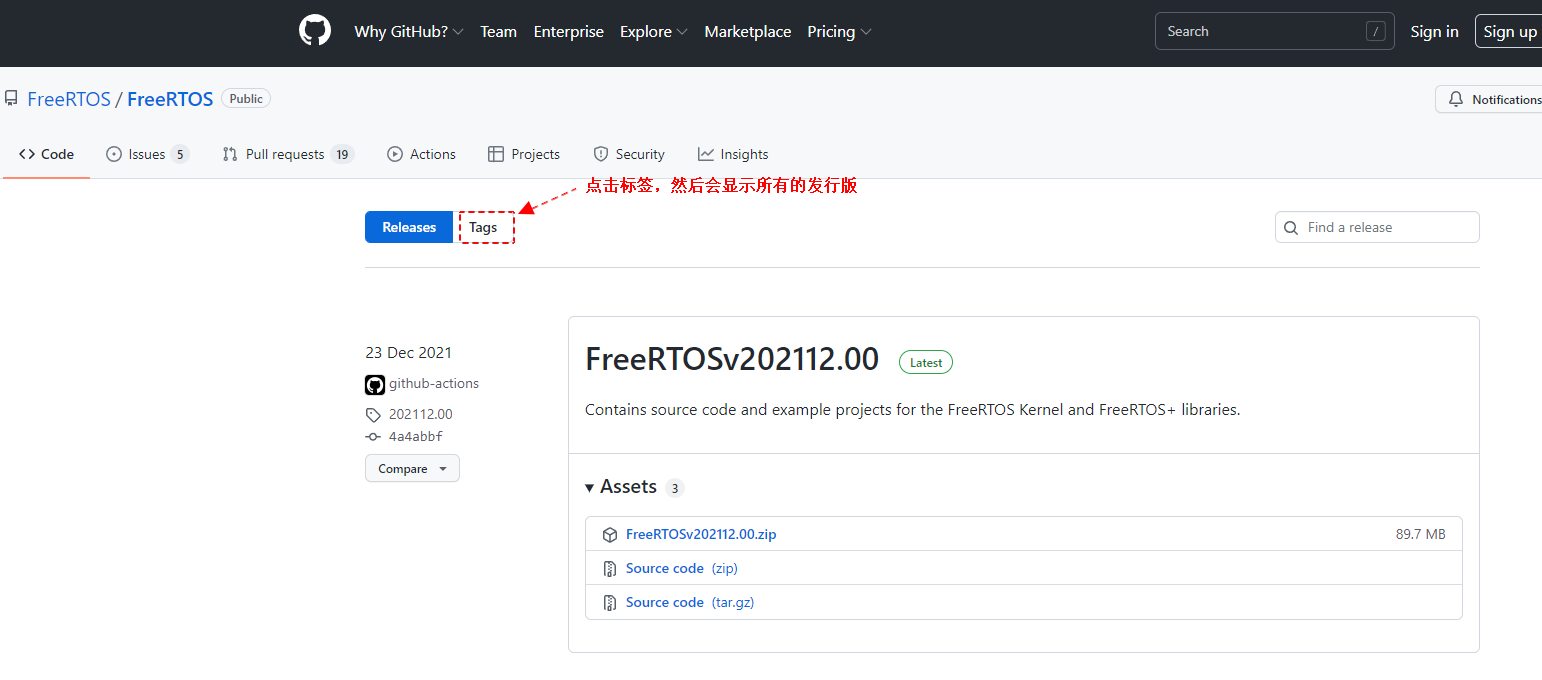The width and height of the screenshot is (1542, 680).
Task: Select the zip file icon beside Source code (zip)
Action: click(610, 569)
